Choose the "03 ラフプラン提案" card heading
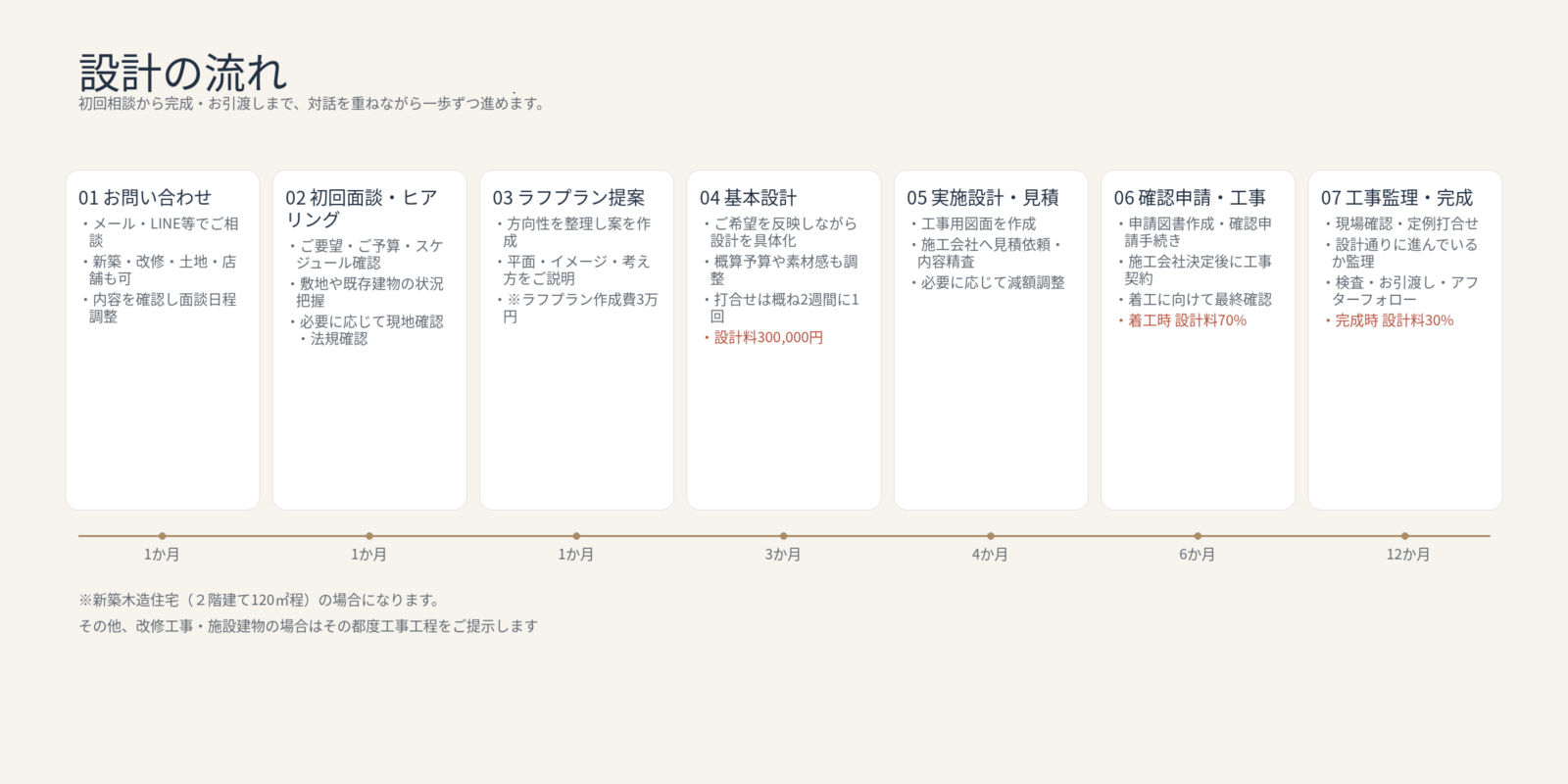 click(568, 198)
